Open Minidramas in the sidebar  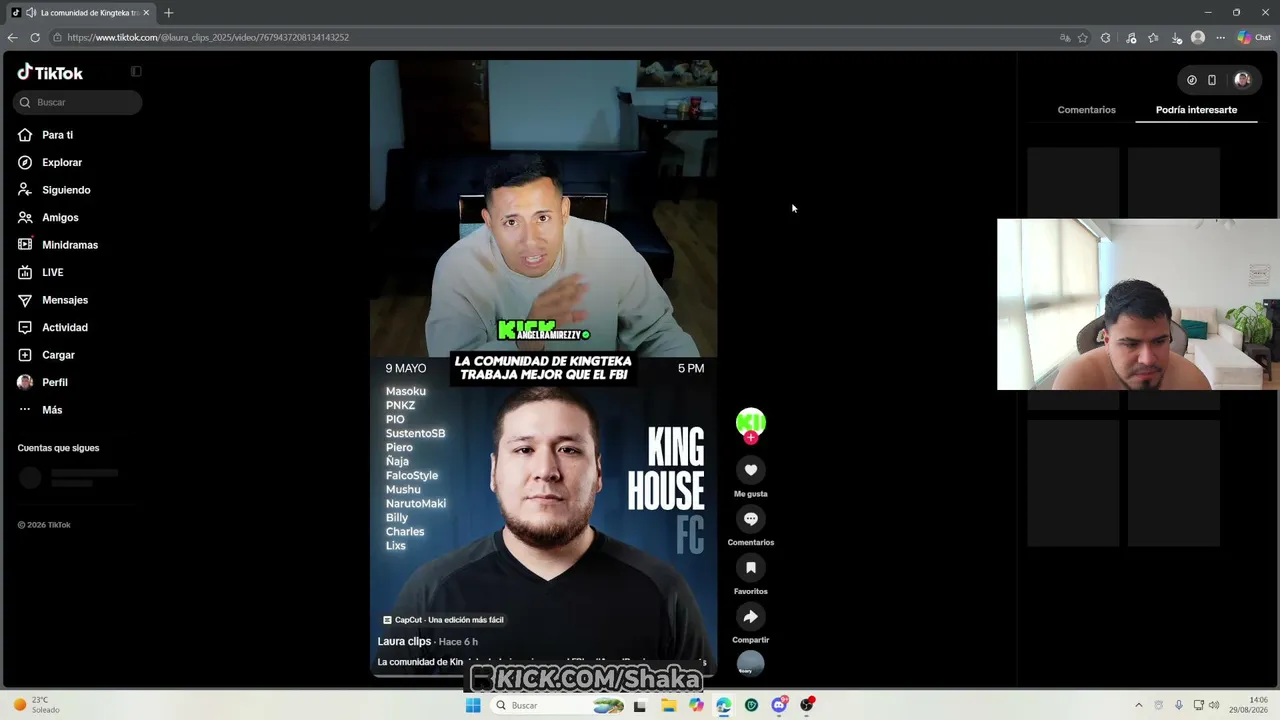coord(58,245)
